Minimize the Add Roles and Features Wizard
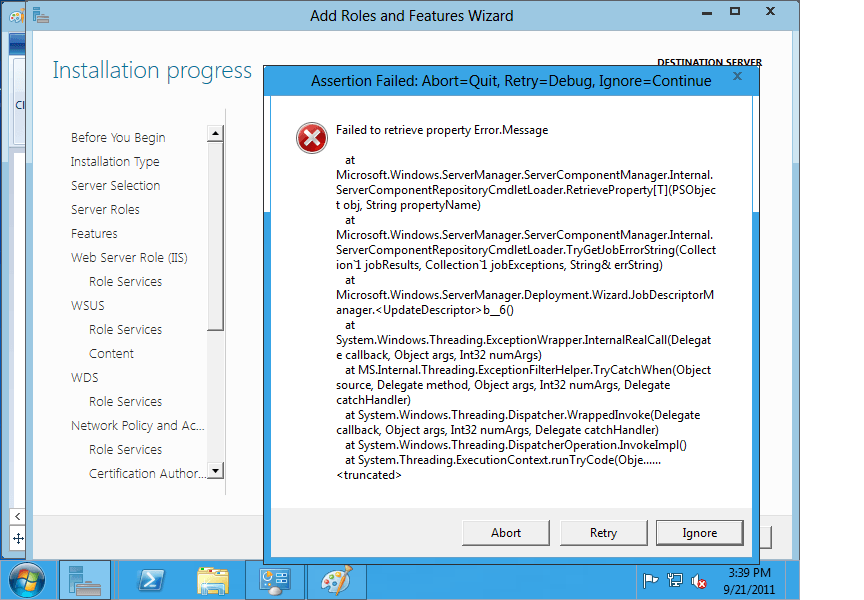The image size is (864, 600). point(707,12)
